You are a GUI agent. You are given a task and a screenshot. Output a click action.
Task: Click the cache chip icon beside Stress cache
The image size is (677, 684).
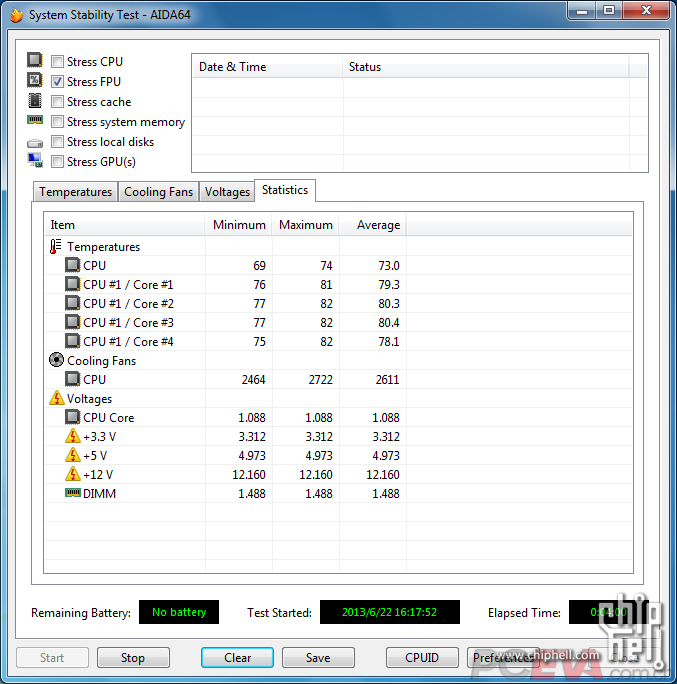pyautogui.click(x=34, y=100)
